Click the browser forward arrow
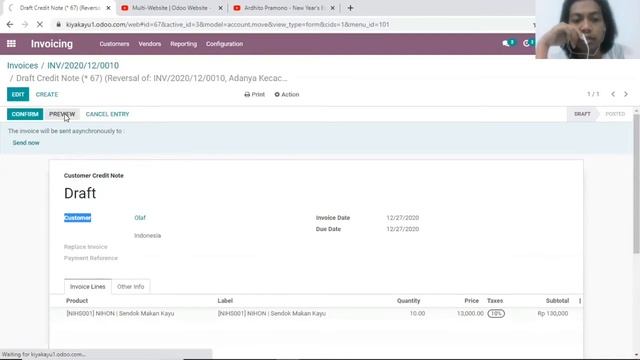640x360 pixels. point(25,24)
